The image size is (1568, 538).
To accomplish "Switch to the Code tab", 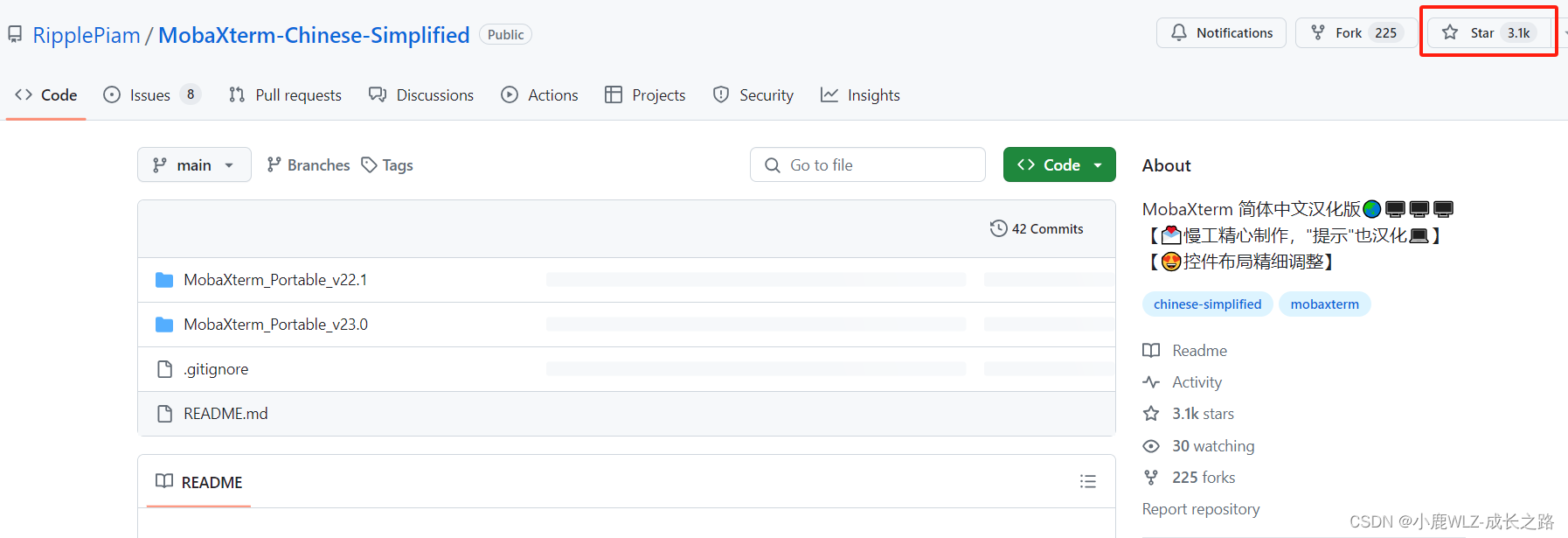I will [x=46, y=94].
